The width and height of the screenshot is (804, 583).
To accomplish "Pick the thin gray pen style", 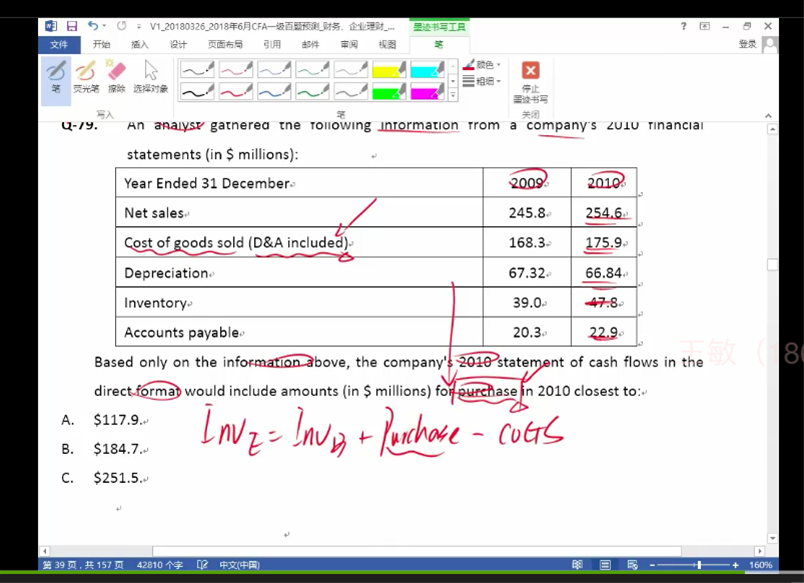I will click(x=351, y=69).
